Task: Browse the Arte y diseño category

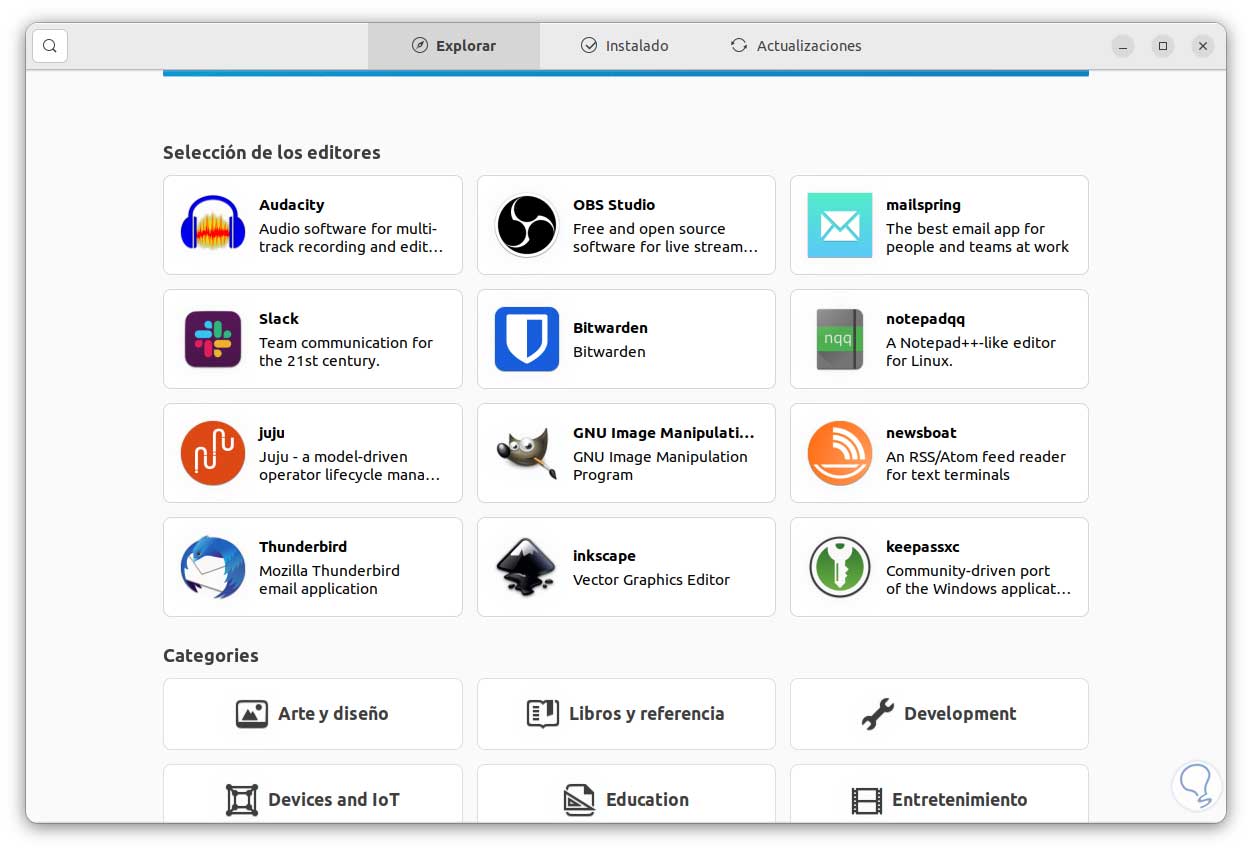Action: pyautogui.click(x=313, y=714)
